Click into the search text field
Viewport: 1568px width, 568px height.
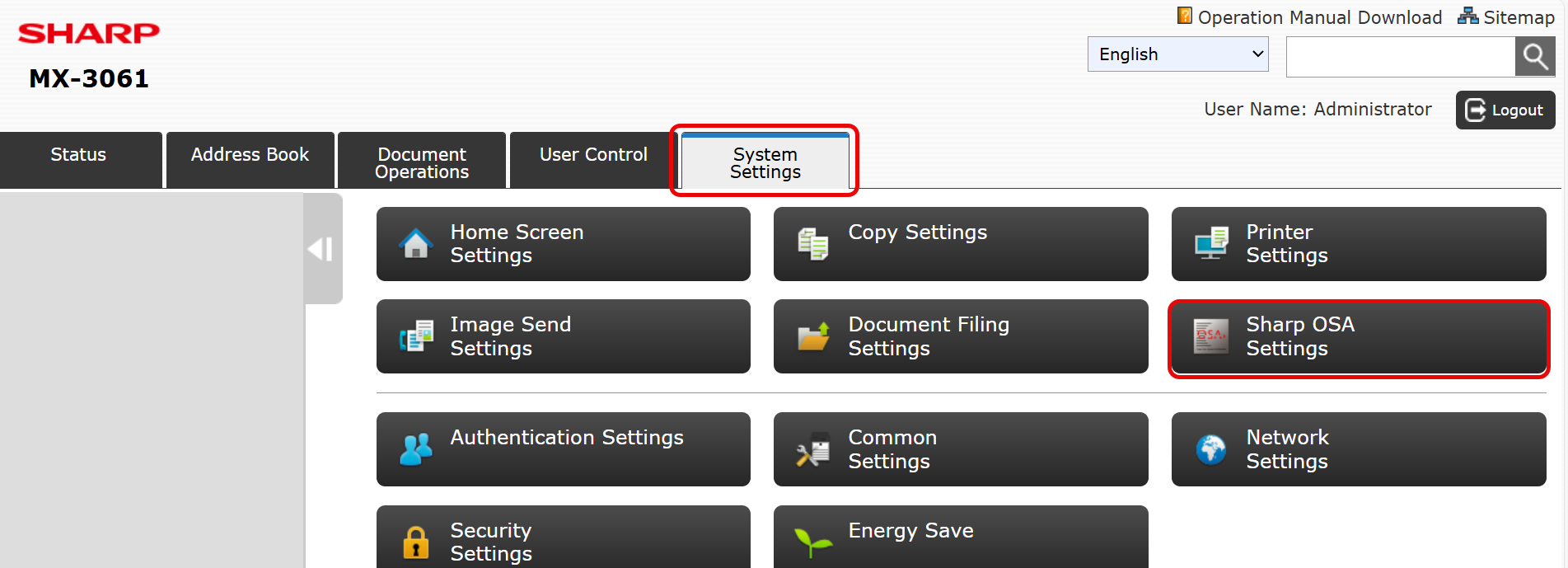(x=1400, y=57)
